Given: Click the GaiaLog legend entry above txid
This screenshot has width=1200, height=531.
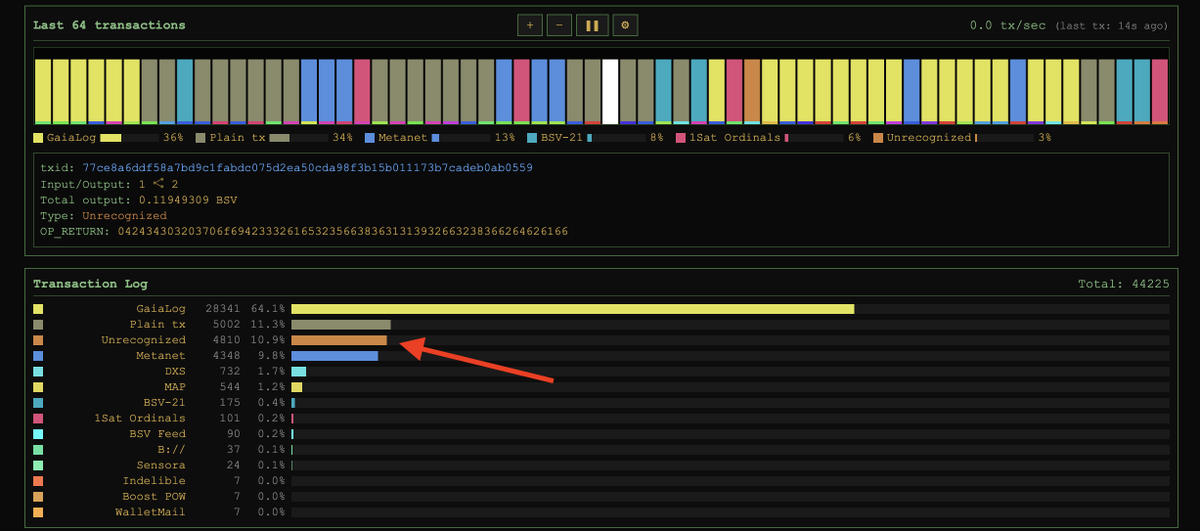Looking at the screenshot, I should point(108,137).
